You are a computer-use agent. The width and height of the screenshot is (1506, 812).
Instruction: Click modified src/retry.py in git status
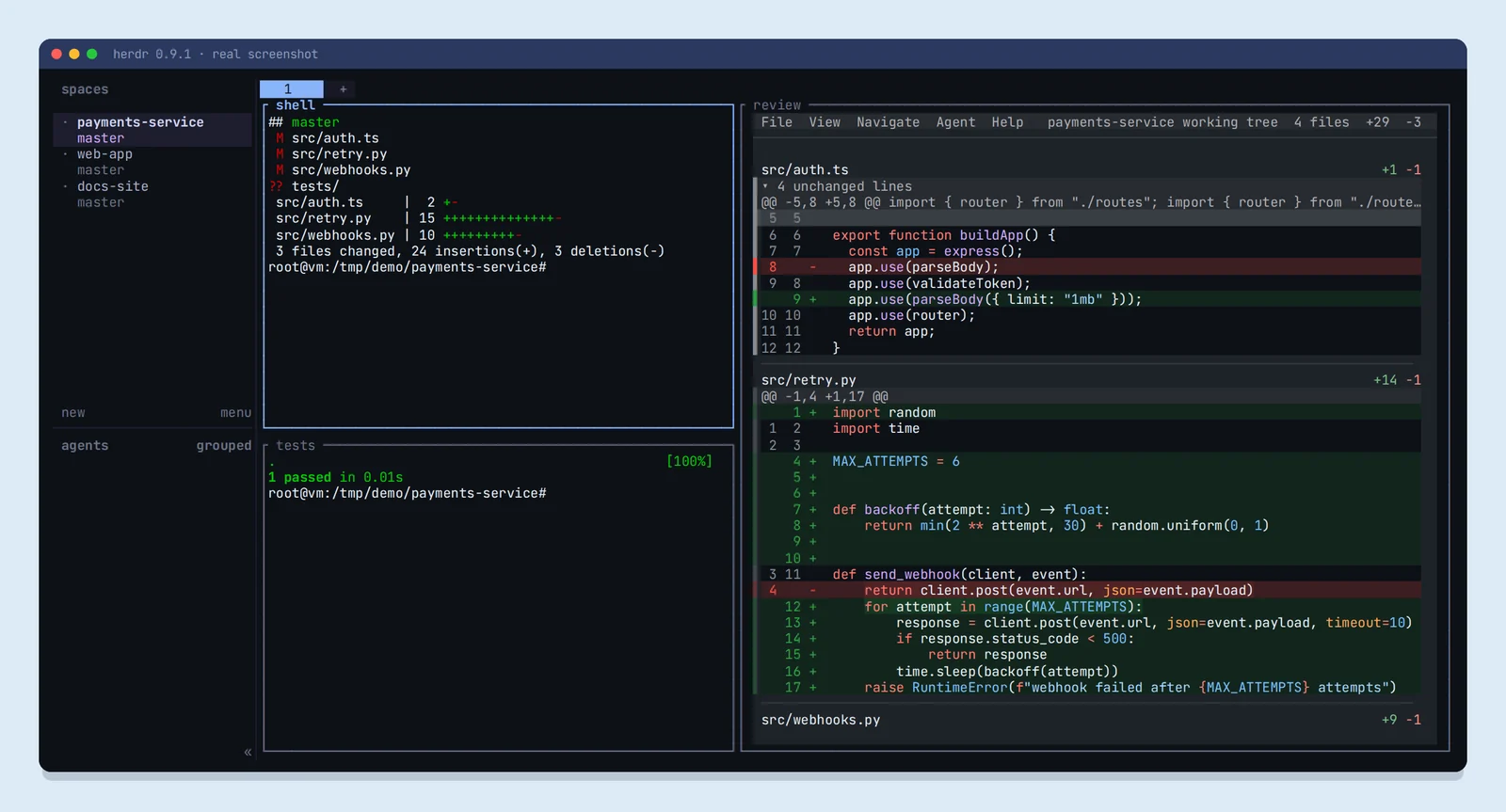click(x=339, y=154)
